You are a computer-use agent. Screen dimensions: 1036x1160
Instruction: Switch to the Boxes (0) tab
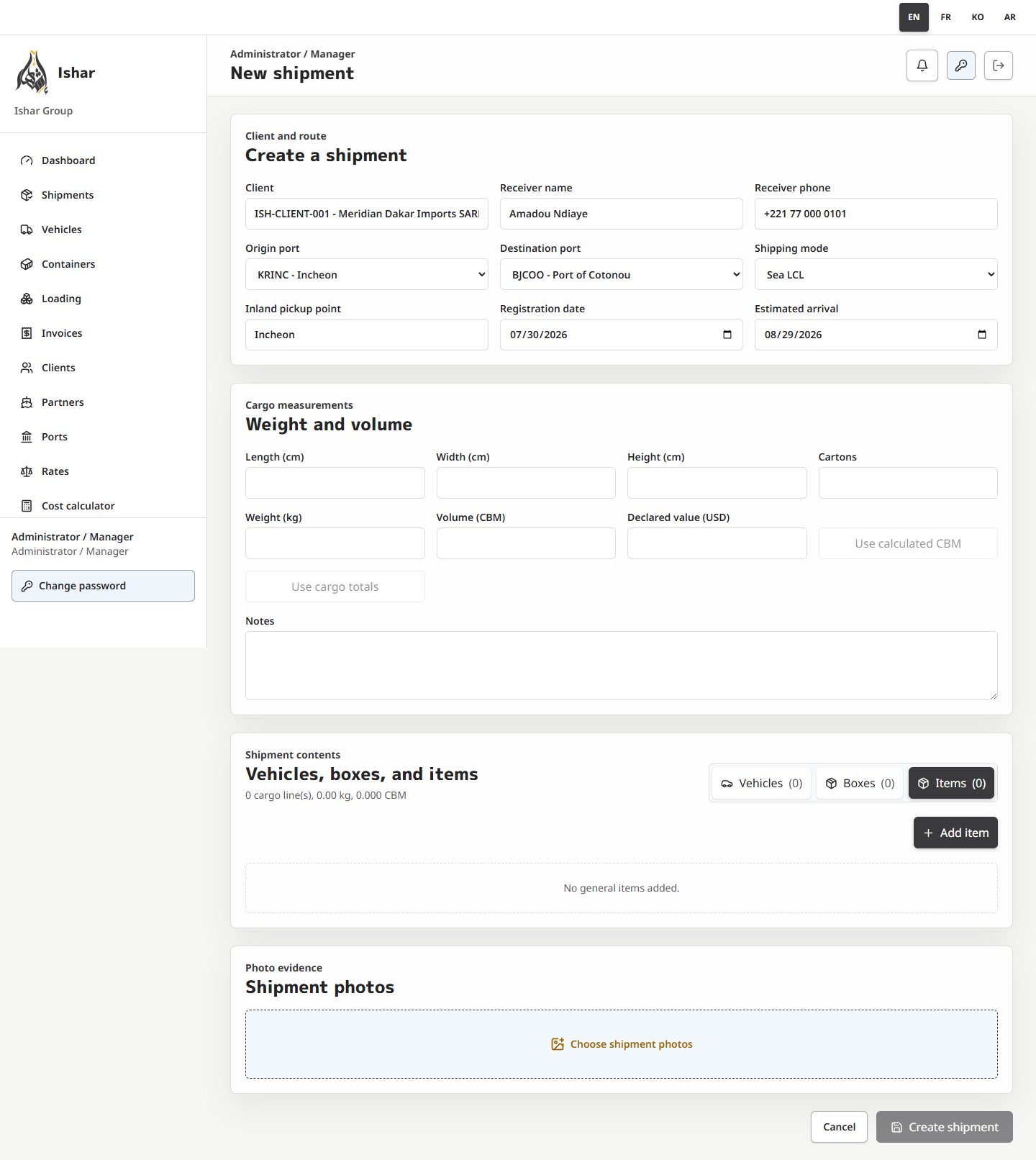coord(860,783)
